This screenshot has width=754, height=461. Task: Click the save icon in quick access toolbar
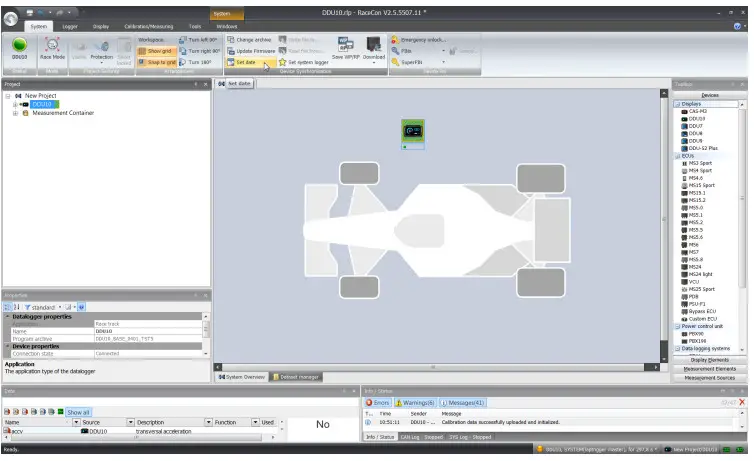30,12
